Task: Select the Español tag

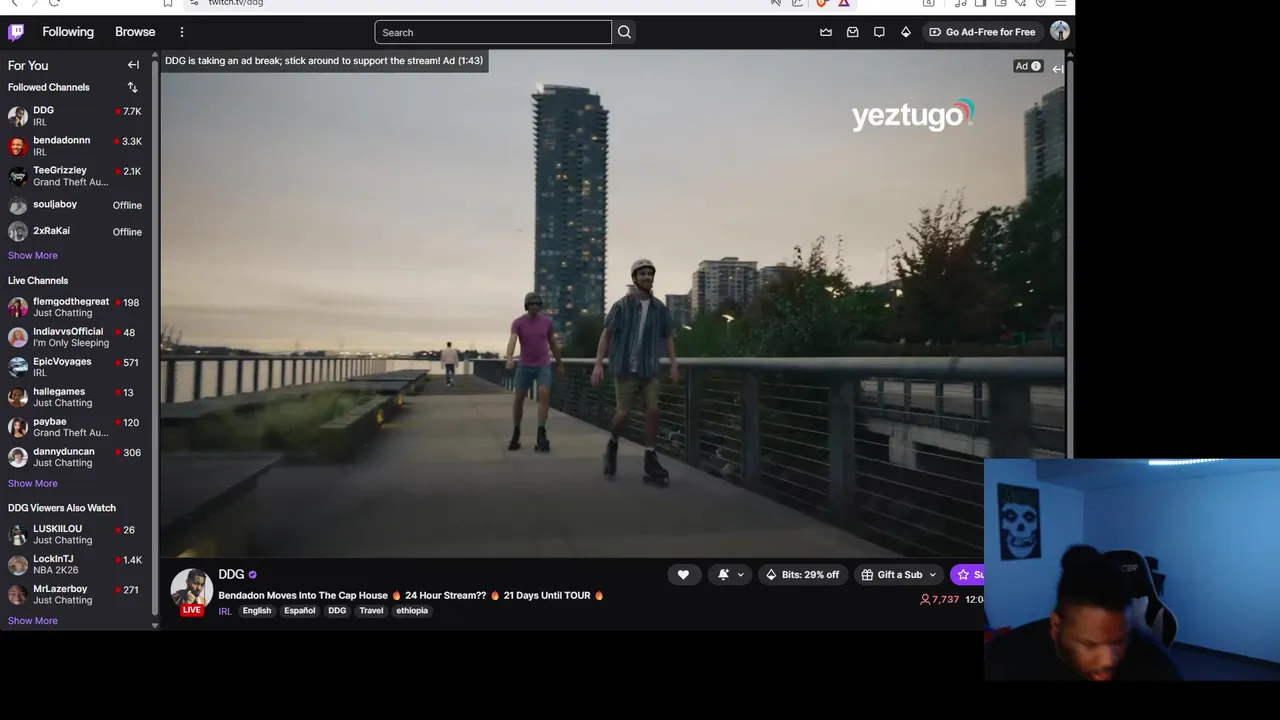Action: [299, 610]
